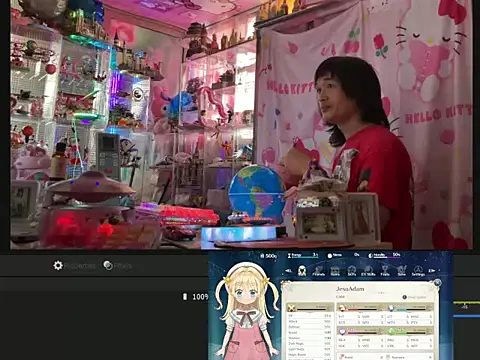Click the blue attribute group icon
Image resolution: width=480 pixels, height=360 pixels.
(391, 308)
